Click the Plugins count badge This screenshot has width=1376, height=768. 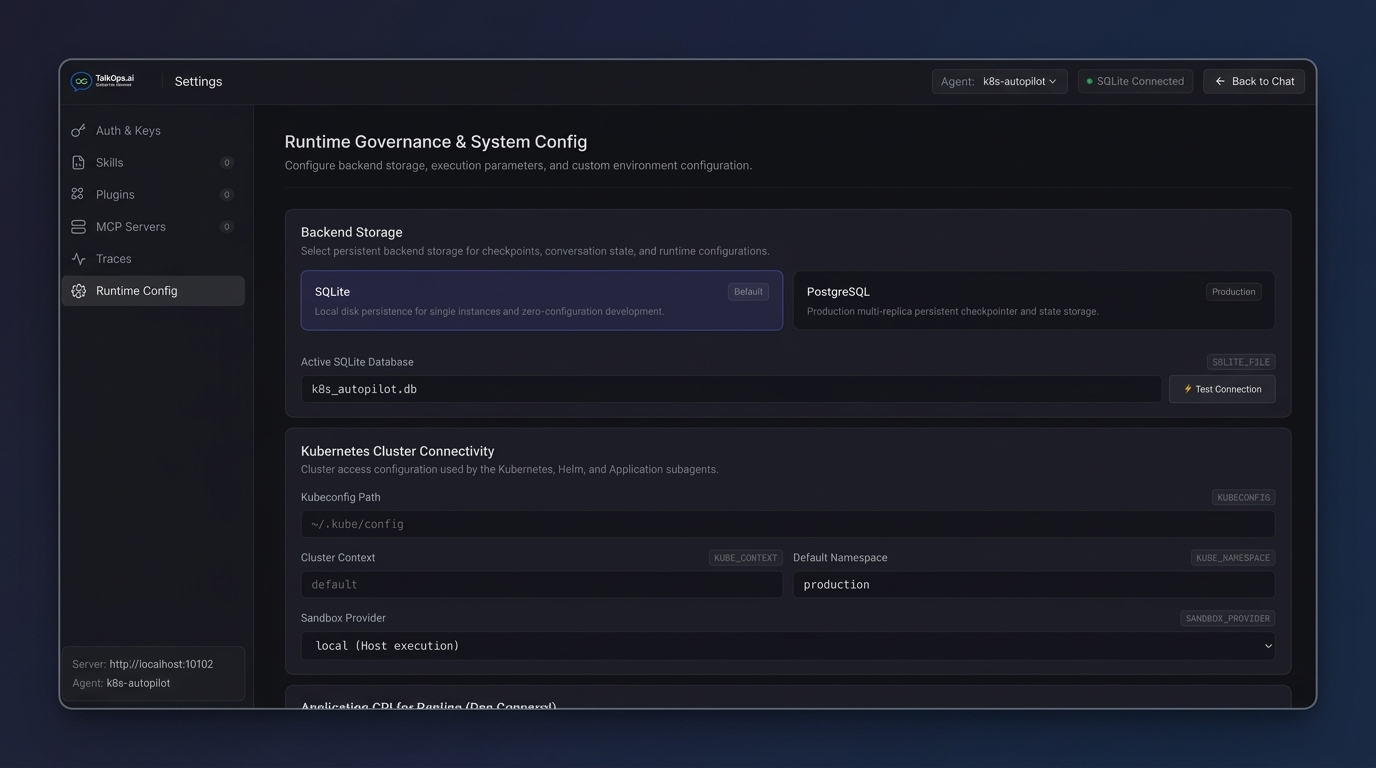227,195
